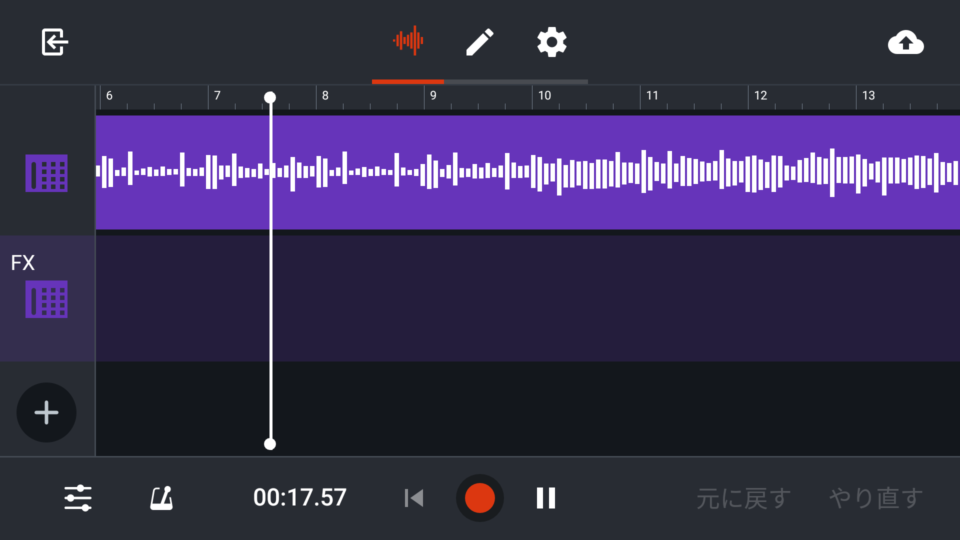Tap bar 8 on the ruler
Image resolution: width=960 pixels, height=540 pixels.
point(325,96)
